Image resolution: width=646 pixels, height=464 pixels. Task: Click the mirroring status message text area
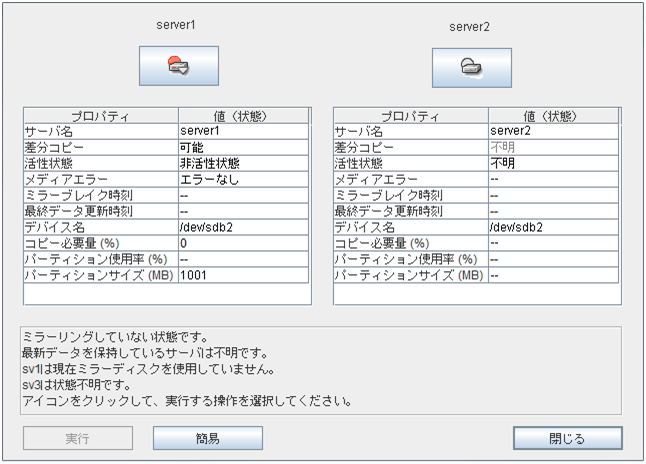pyautogui.click(x=323, y=368)
